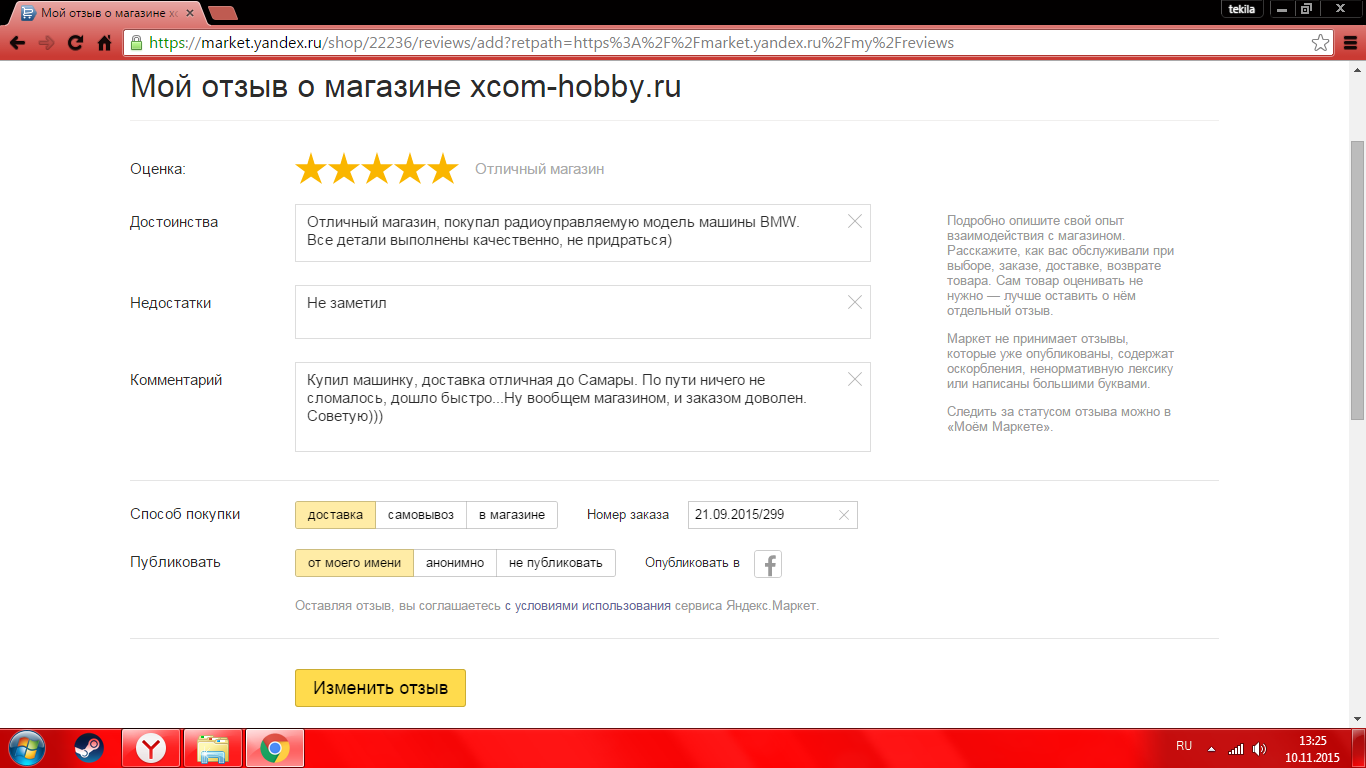1366x768 pixels.
Task: Open File Explorer from the taskbar
Action: point(213,748)
